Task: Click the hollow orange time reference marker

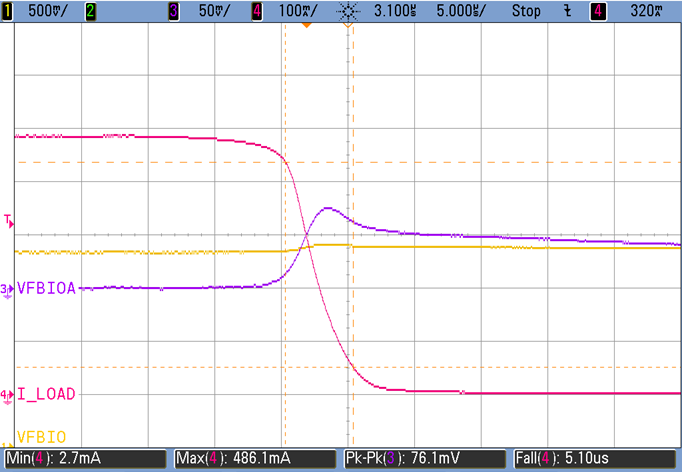Action: point(348,26)
